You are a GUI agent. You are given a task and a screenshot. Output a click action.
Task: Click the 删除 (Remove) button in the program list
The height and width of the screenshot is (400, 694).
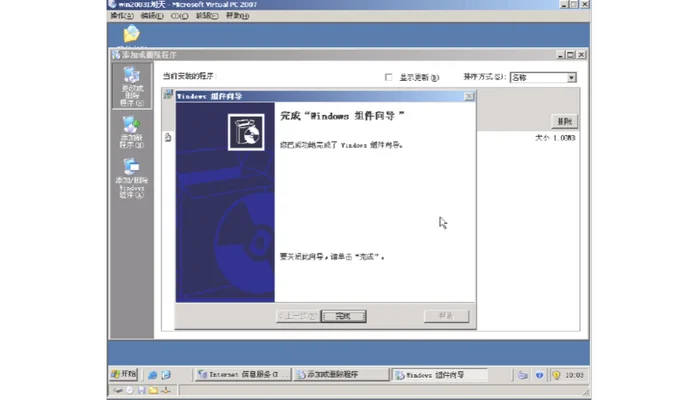pyautogui.click(x=564, y=121)
